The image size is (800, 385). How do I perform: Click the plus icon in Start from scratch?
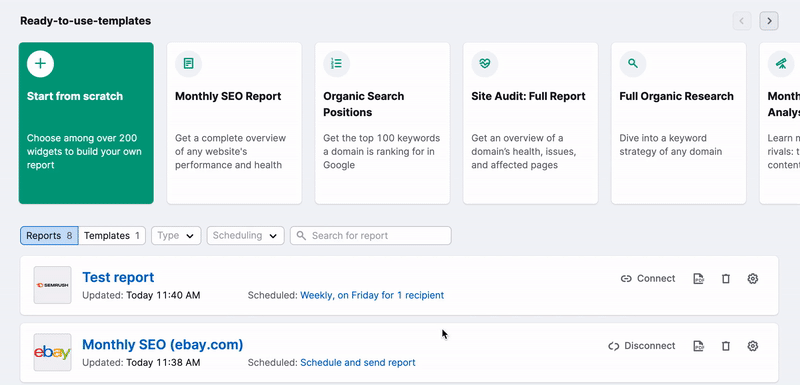(x=40, y=64)
